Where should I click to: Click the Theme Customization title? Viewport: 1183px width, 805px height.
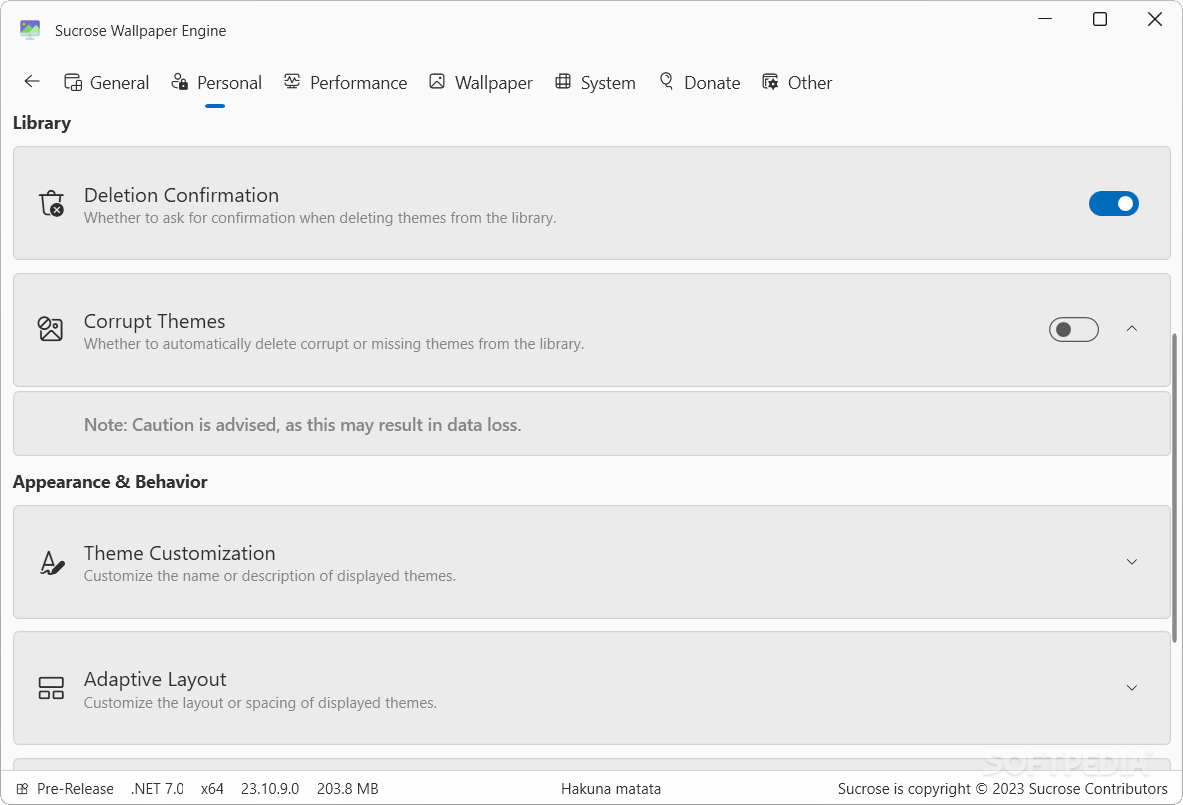180,553
